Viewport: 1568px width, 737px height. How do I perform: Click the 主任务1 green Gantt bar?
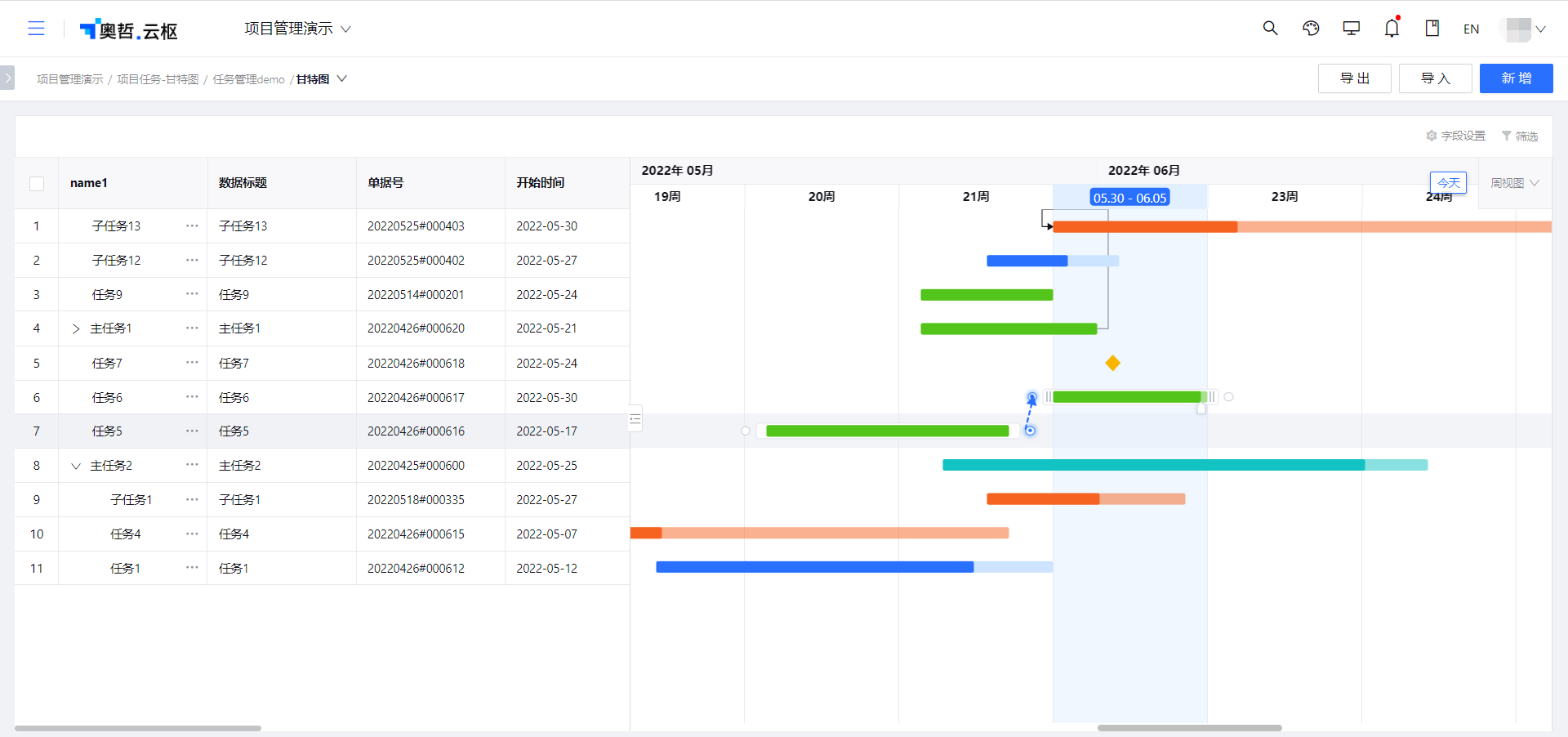pos(1009,329)
